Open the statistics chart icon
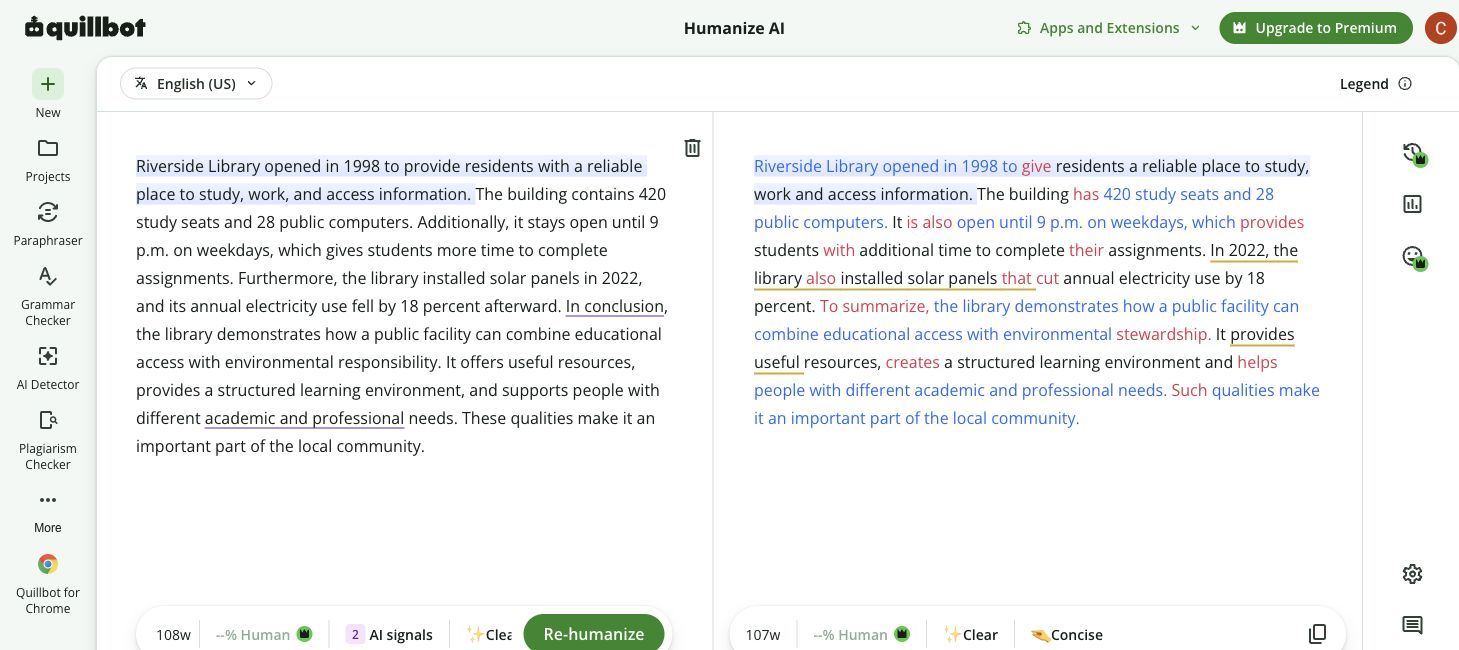The height and width of the screenshot is (650, 1459). [1412, 204]
